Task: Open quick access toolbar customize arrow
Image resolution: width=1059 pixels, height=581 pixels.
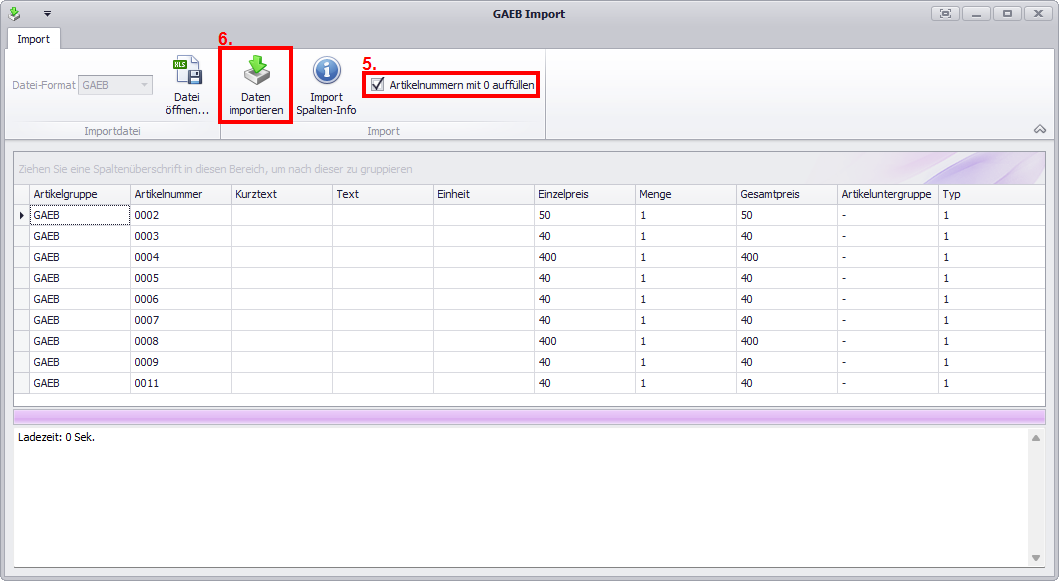Action: pos(47,14)
